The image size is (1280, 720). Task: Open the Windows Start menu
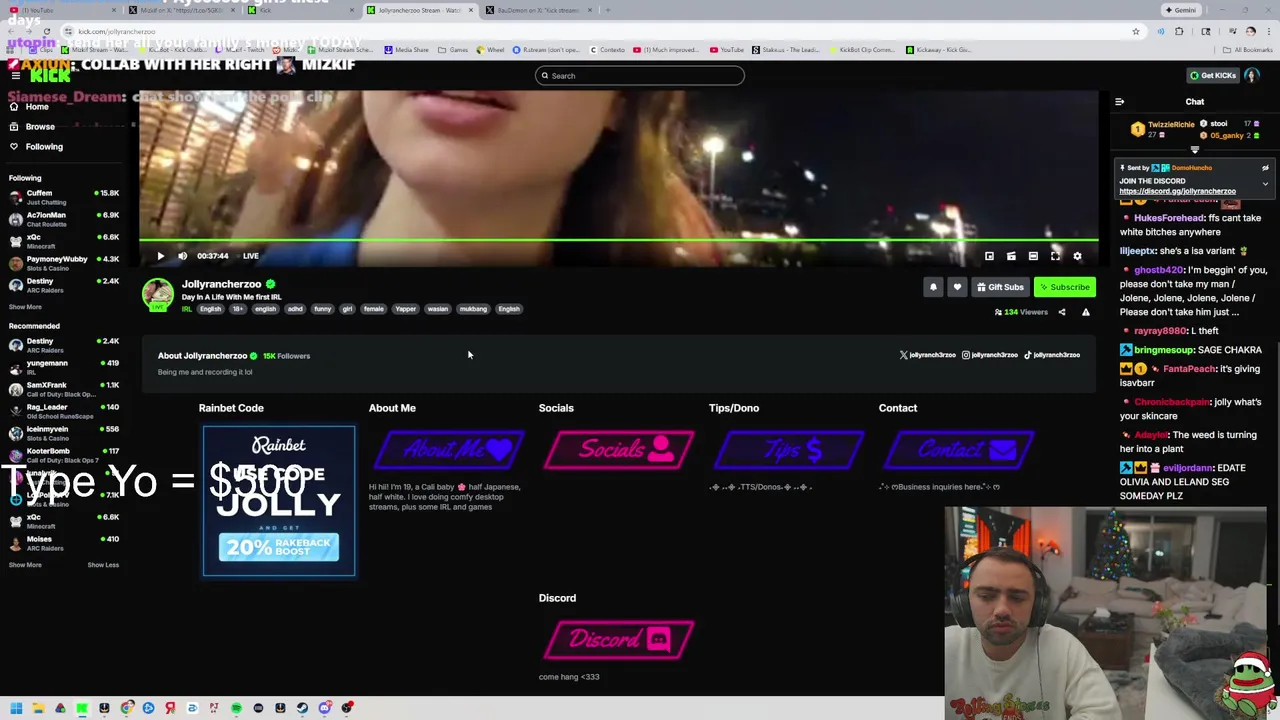click(x=16, y=708)
